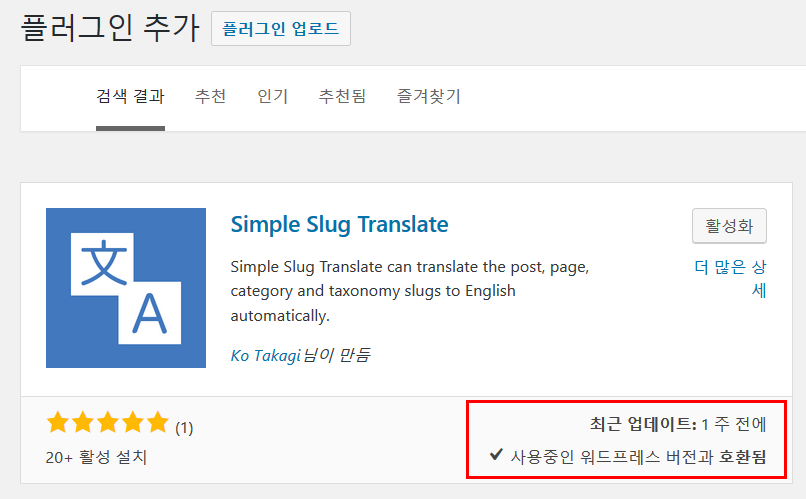
Task: Click the 플러그인 추가 page heading
Action: pos(110,28)
